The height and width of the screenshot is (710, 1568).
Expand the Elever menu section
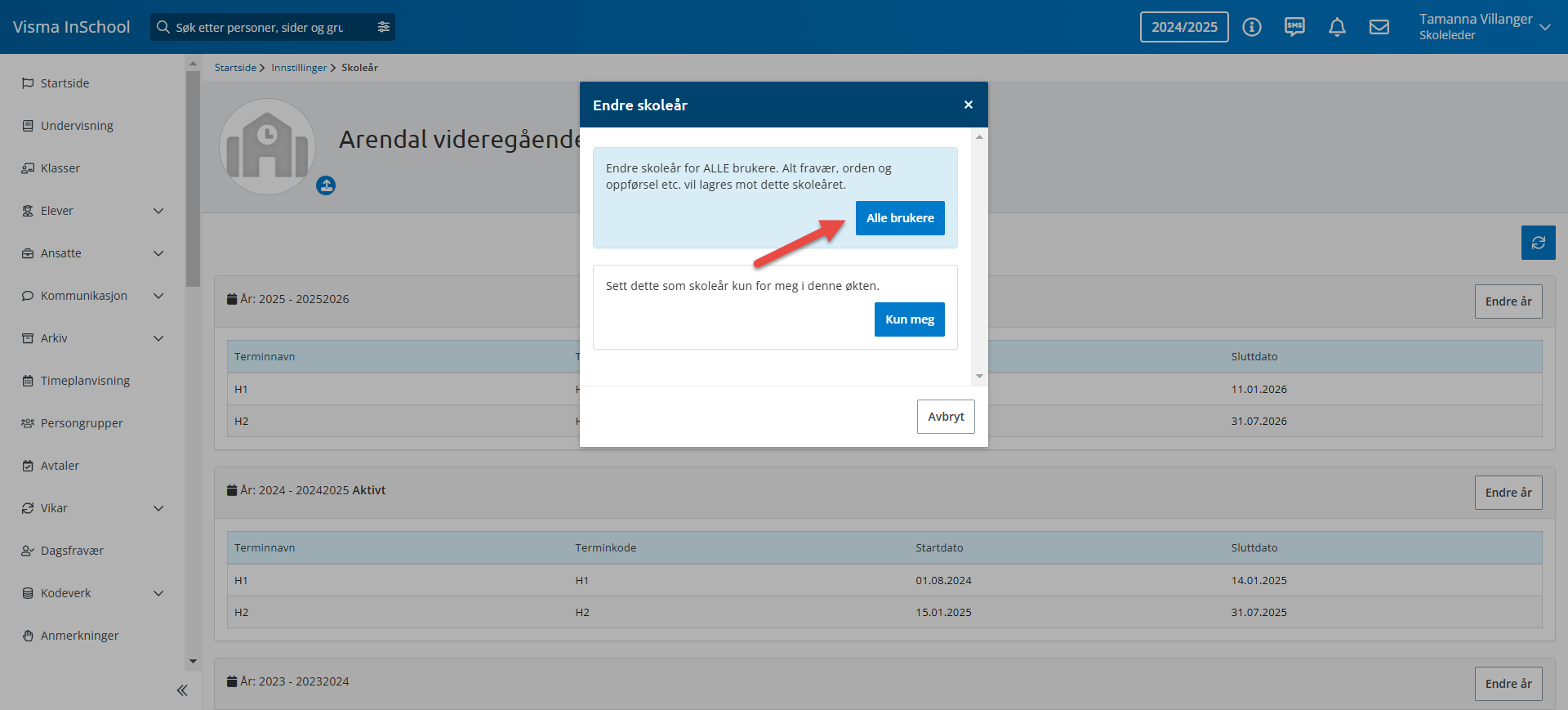click(158, 211)
